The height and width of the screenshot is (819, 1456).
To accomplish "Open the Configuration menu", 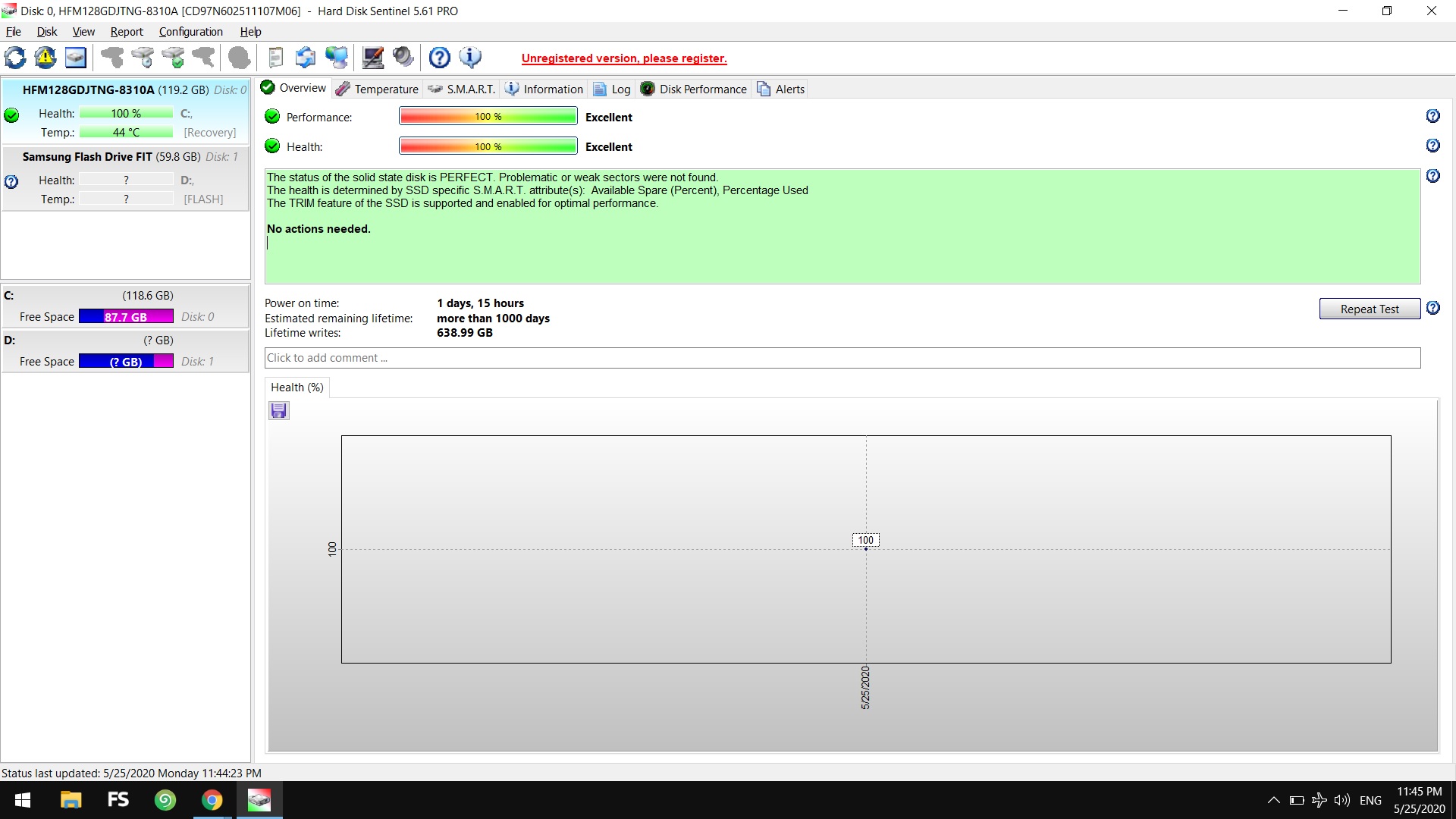I will click(190, 32).
